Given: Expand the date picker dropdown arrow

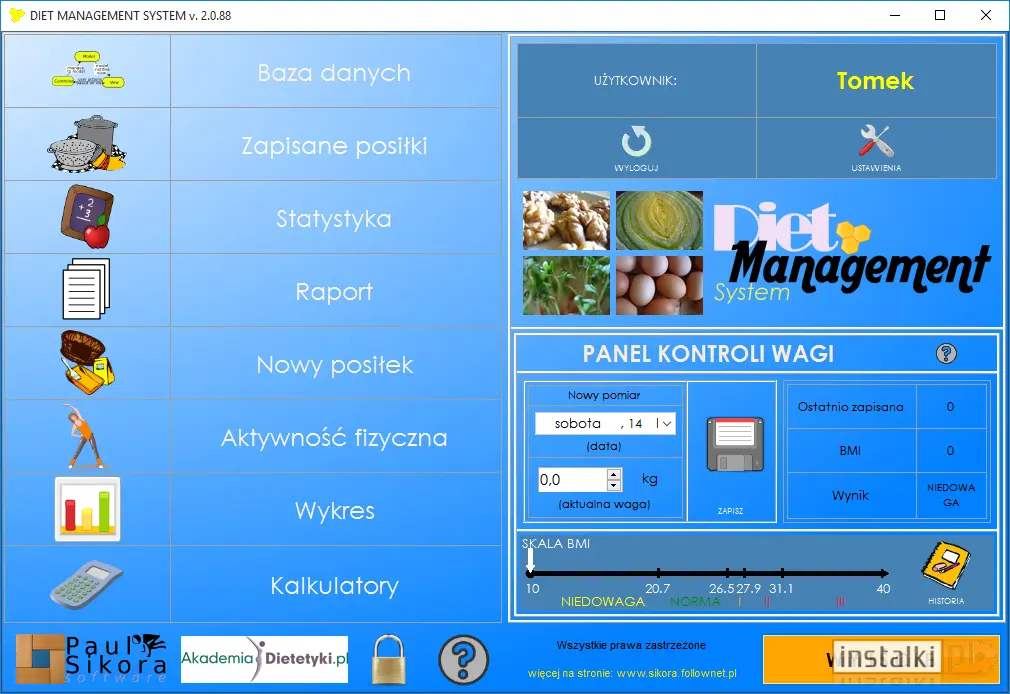Looking at the screenshot, I should (x=667, y=423).
